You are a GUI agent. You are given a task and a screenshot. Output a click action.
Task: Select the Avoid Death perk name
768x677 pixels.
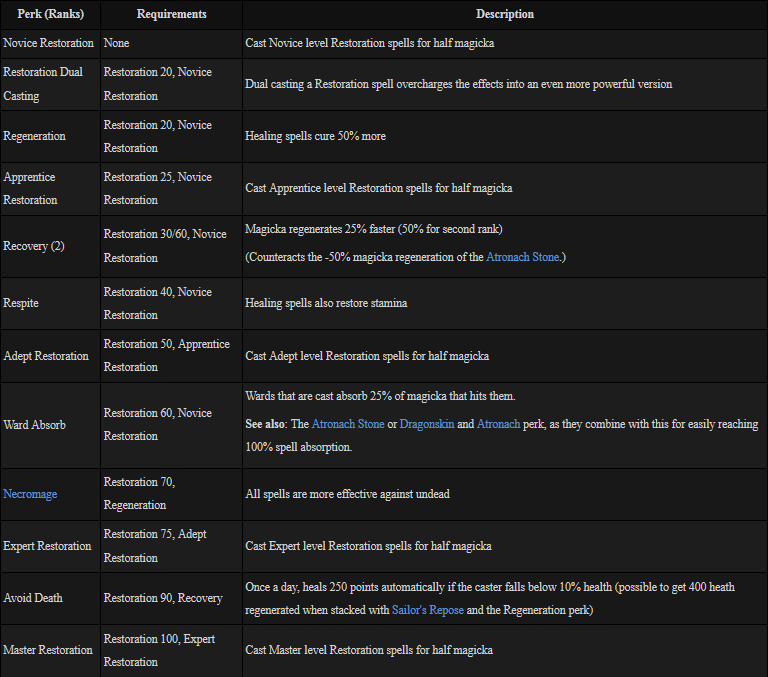pyautogui.click(x=33, y=598)
